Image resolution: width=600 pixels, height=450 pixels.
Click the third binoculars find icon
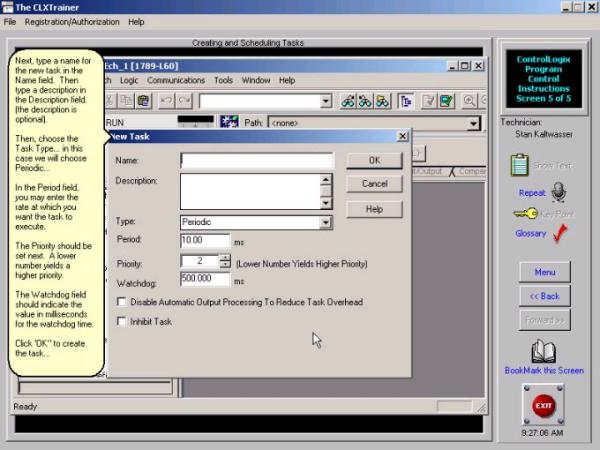tap(383, 101)
